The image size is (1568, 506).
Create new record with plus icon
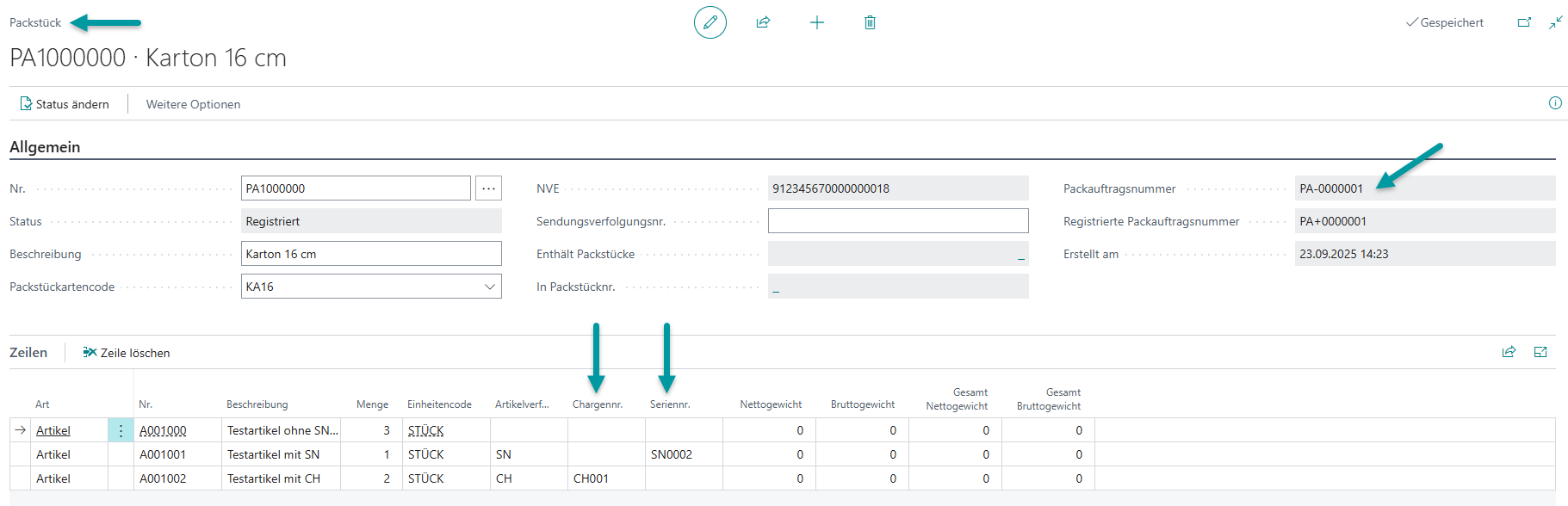(x=817, y=22)
